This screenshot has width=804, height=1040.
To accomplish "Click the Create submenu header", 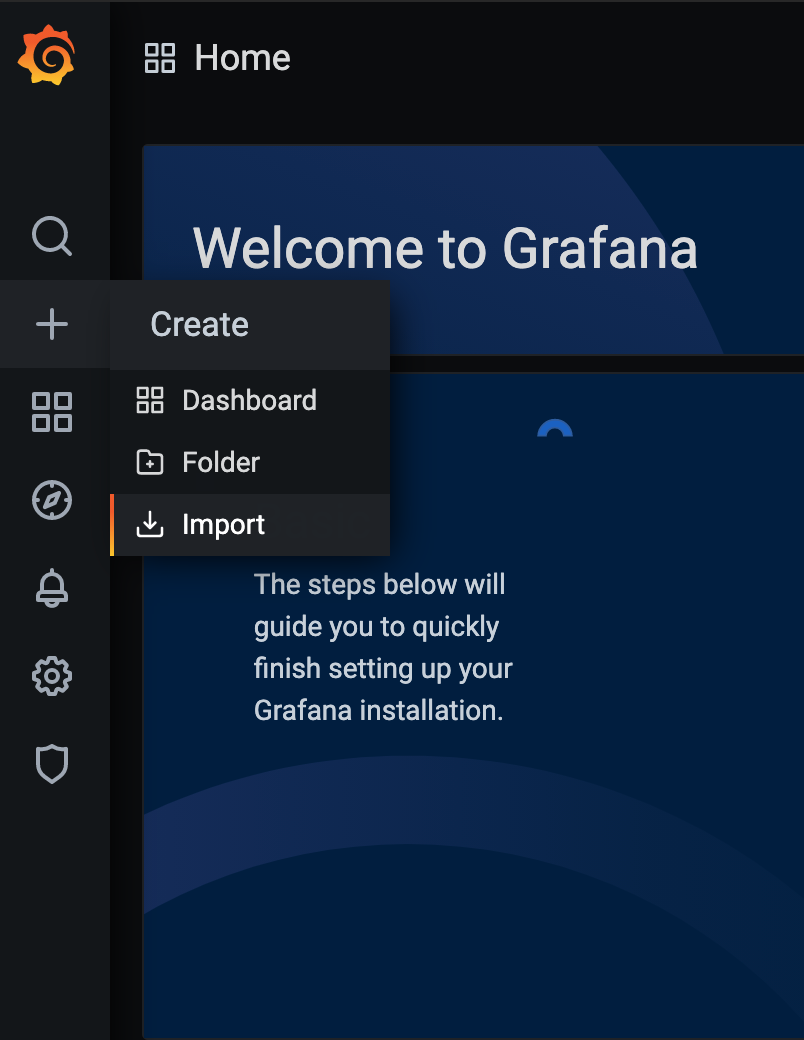I will coord(250,324).
